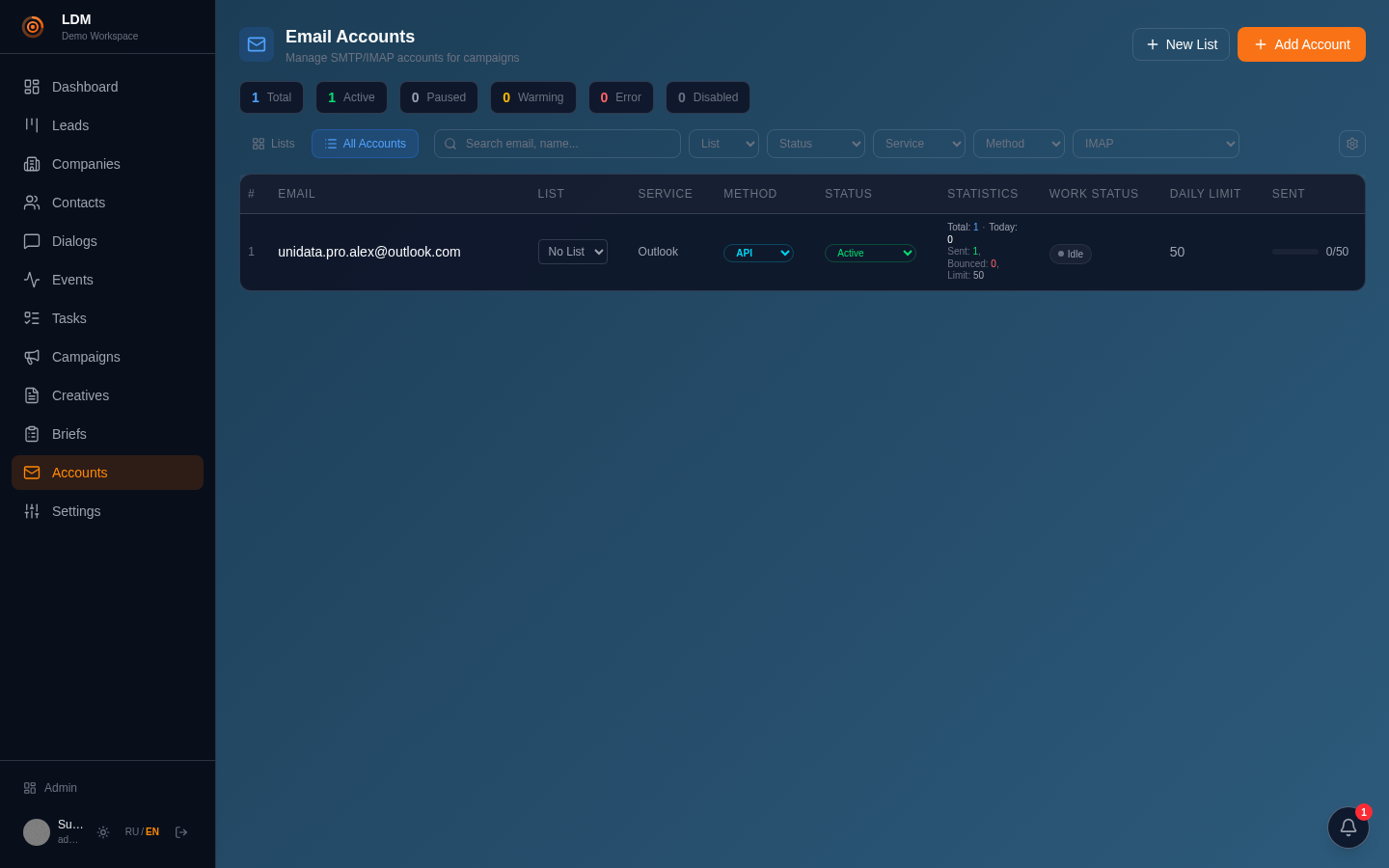Click the STATUS column header

849,194
